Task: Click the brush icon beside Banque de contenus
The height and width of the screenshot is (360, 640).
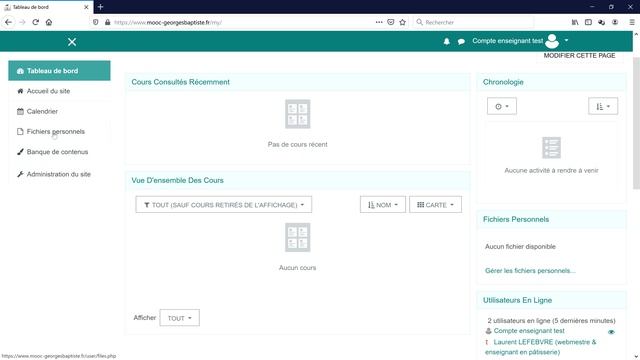Action: (20, 152)
